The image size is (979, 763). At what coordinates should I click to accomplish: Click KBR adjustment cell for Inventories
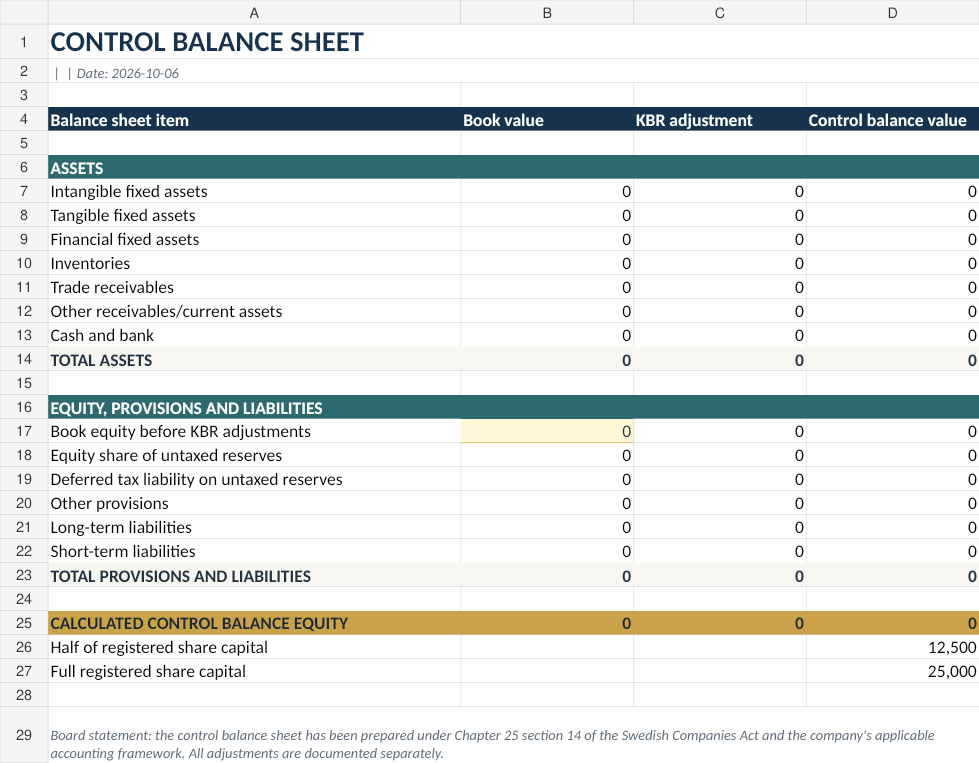pos(720,263)
